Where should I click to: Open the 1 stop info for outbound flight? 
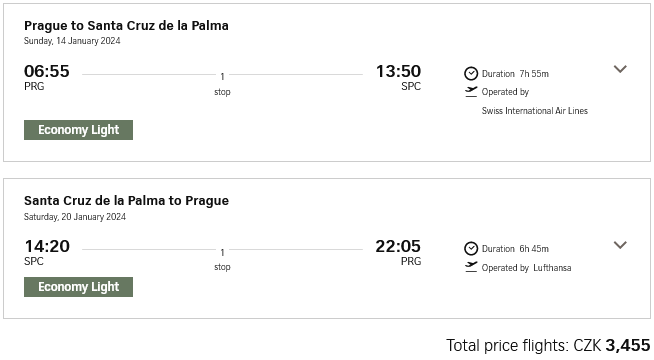222,84
